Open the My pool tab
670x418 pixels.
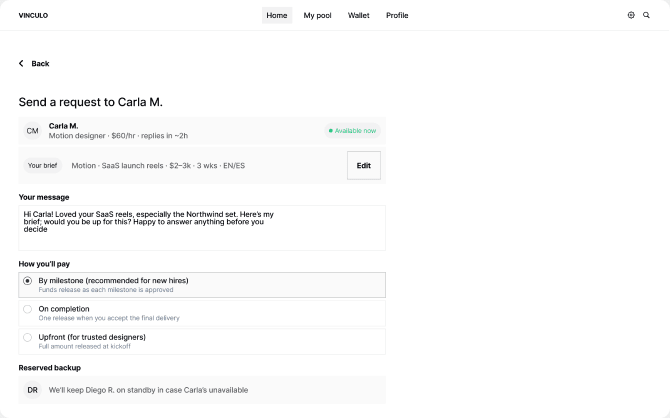coord(317,15)
